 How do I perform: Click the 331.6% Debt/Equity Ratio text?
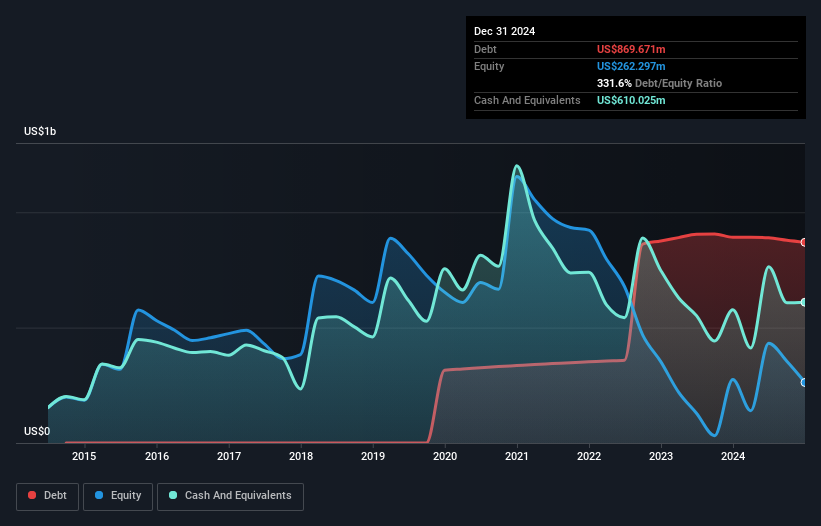coord(659,83)
